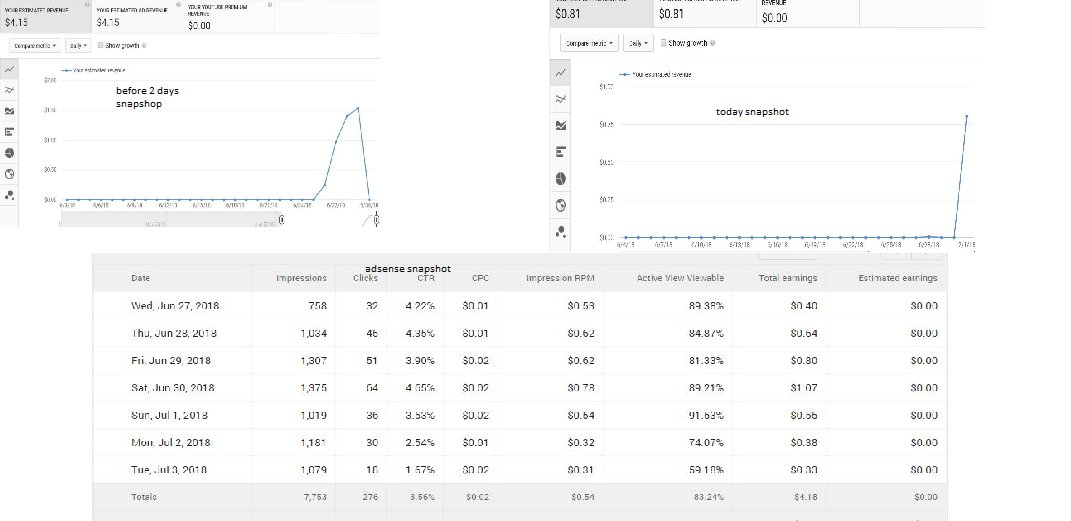
Task: Enable Show growth checkbox in before-2-days panel
Action: pyautogui.click(x=100, y=46)
